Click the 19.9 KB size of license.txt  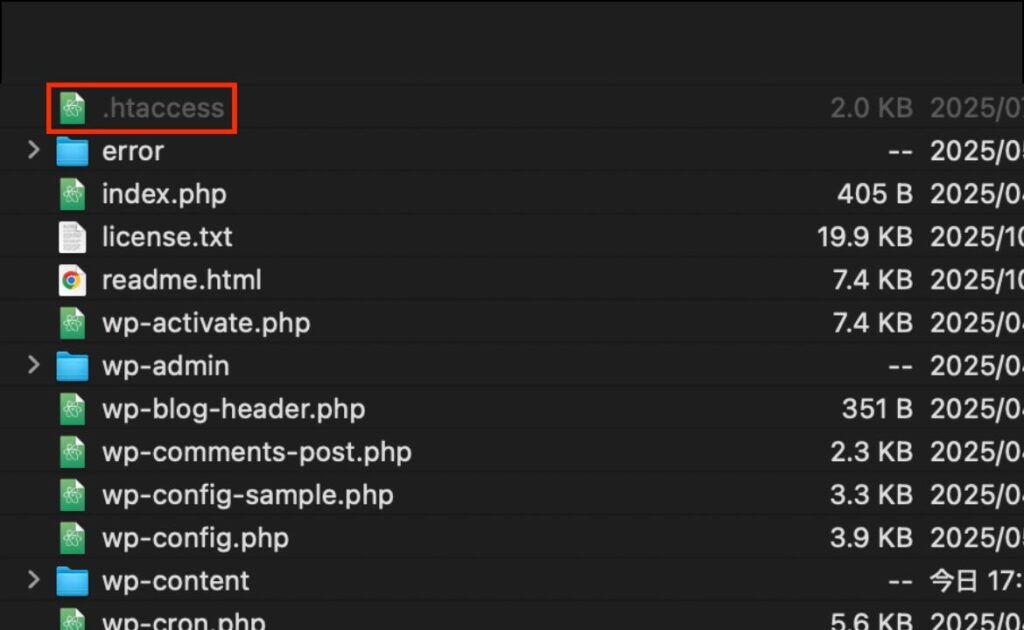[x=864, y=237]
